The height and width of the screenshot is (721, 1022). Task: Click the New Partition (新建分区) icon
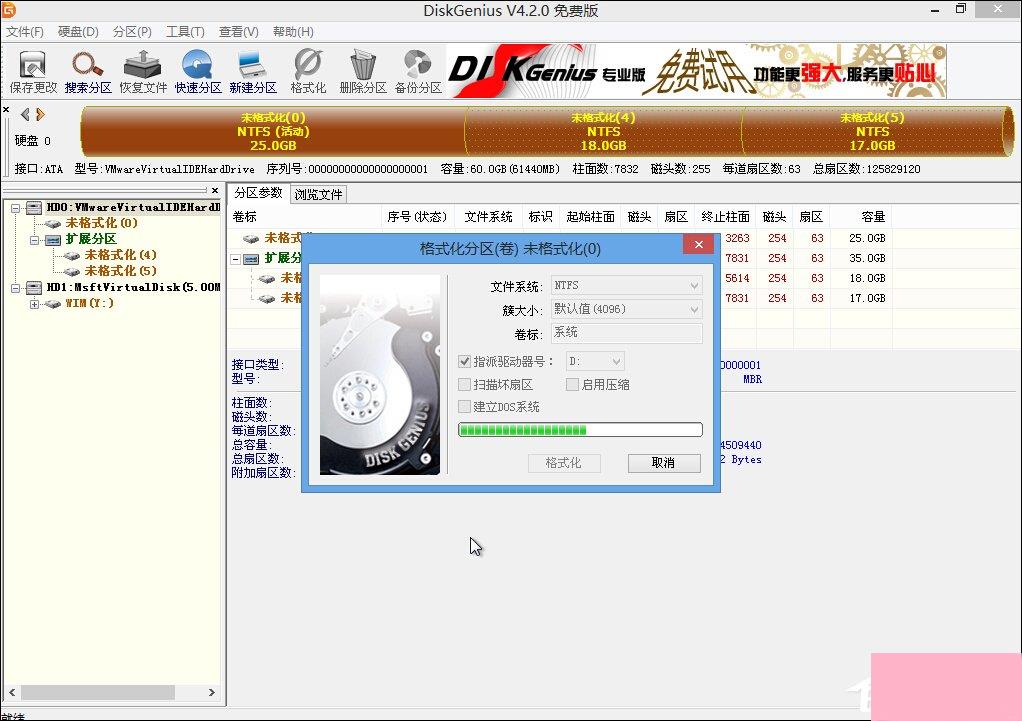pos(253,72)
